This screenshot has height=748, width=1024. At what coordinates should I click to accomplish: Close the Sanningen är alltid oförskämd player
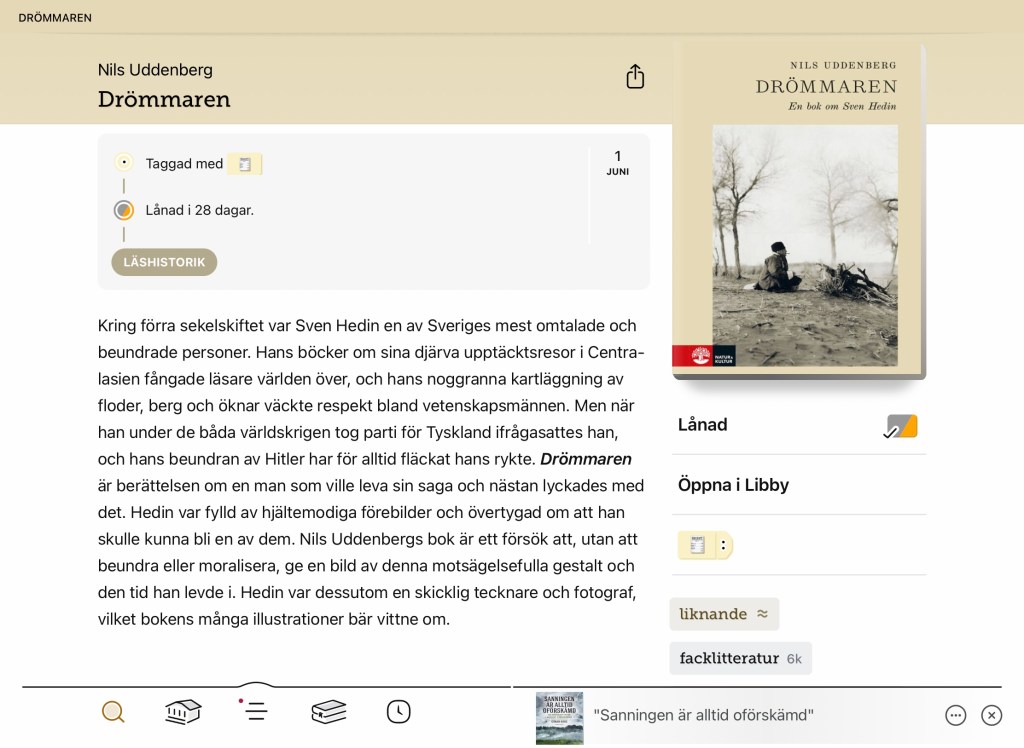pos(991,715)
